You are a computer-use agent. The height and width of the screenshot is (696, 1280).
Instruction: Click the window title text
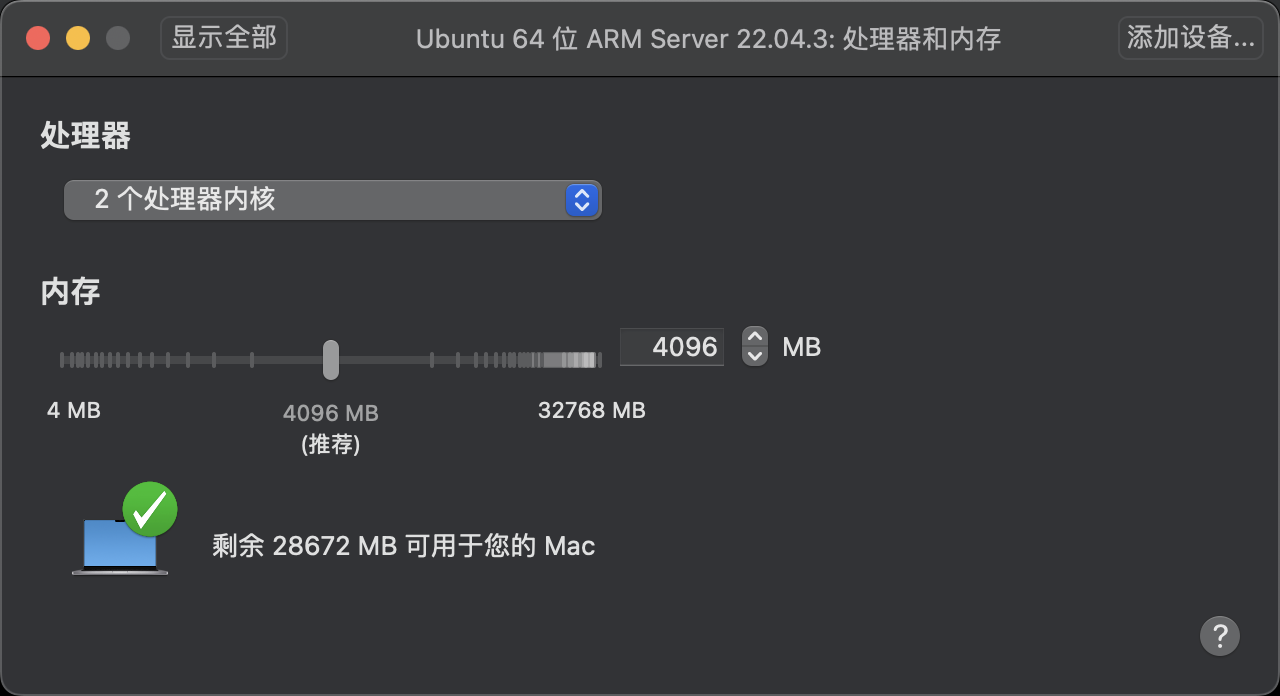click(x=708, y=39)
